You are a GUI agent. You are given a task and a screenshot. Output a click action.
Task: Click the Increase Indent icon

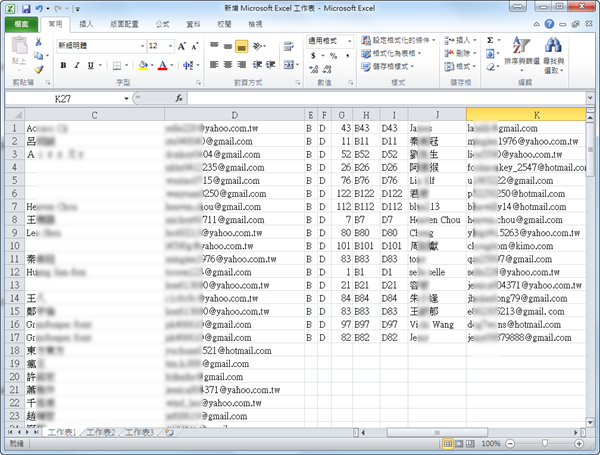tap(271, 65)
